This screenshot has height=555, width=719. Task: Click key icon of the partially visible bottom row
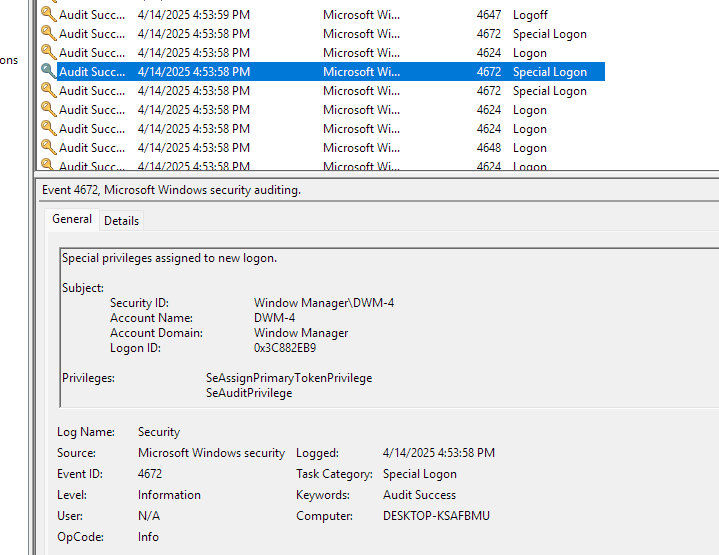(49, 164)
